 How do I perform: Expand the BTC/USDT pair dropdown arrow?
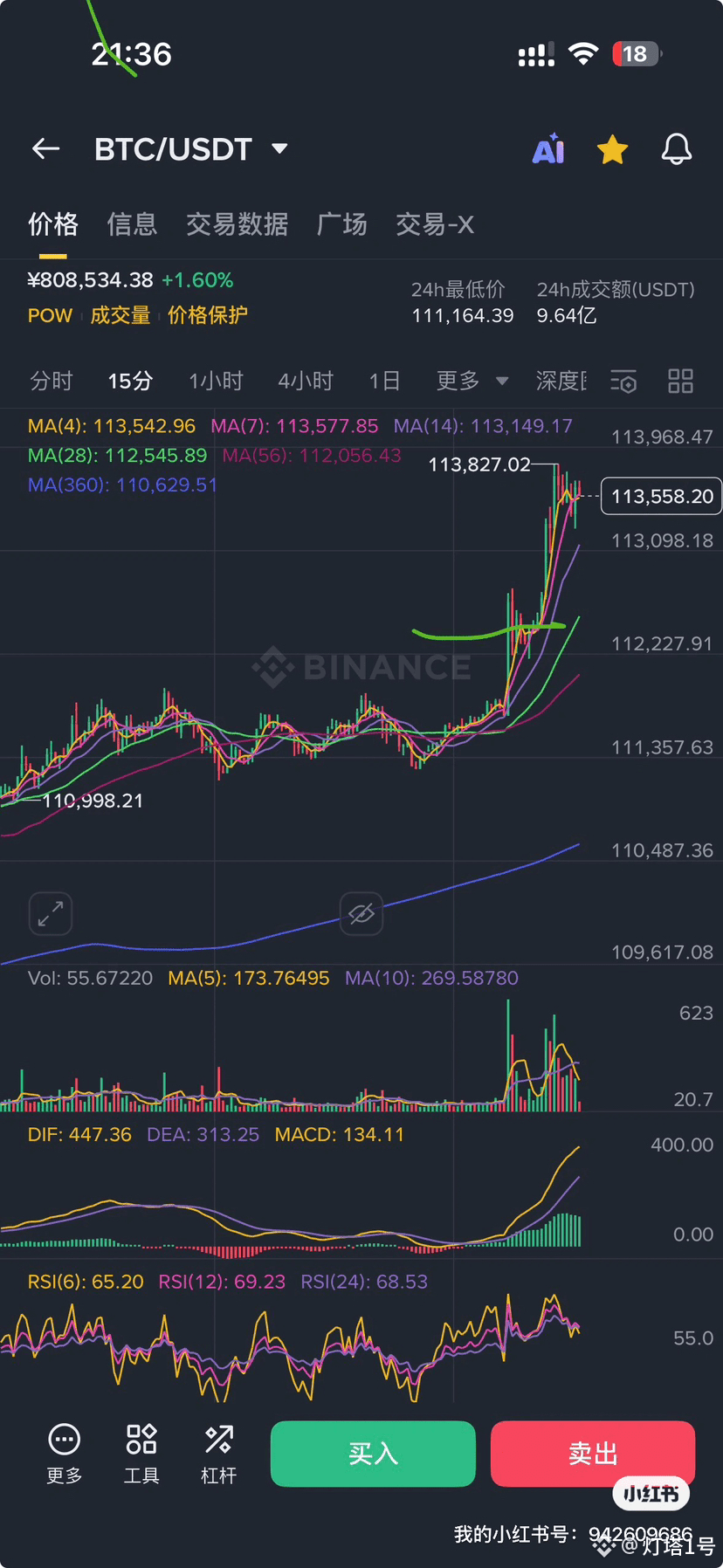279,148
